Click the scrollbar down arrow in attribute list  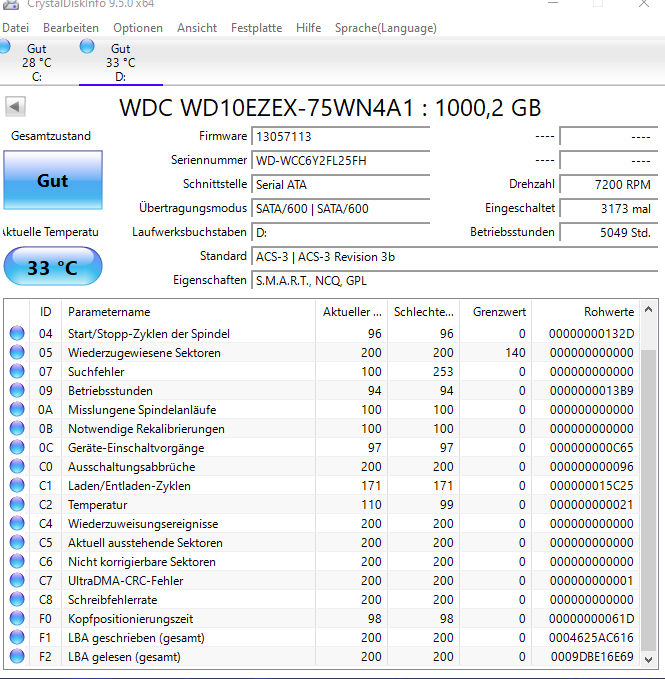(648, 660)
